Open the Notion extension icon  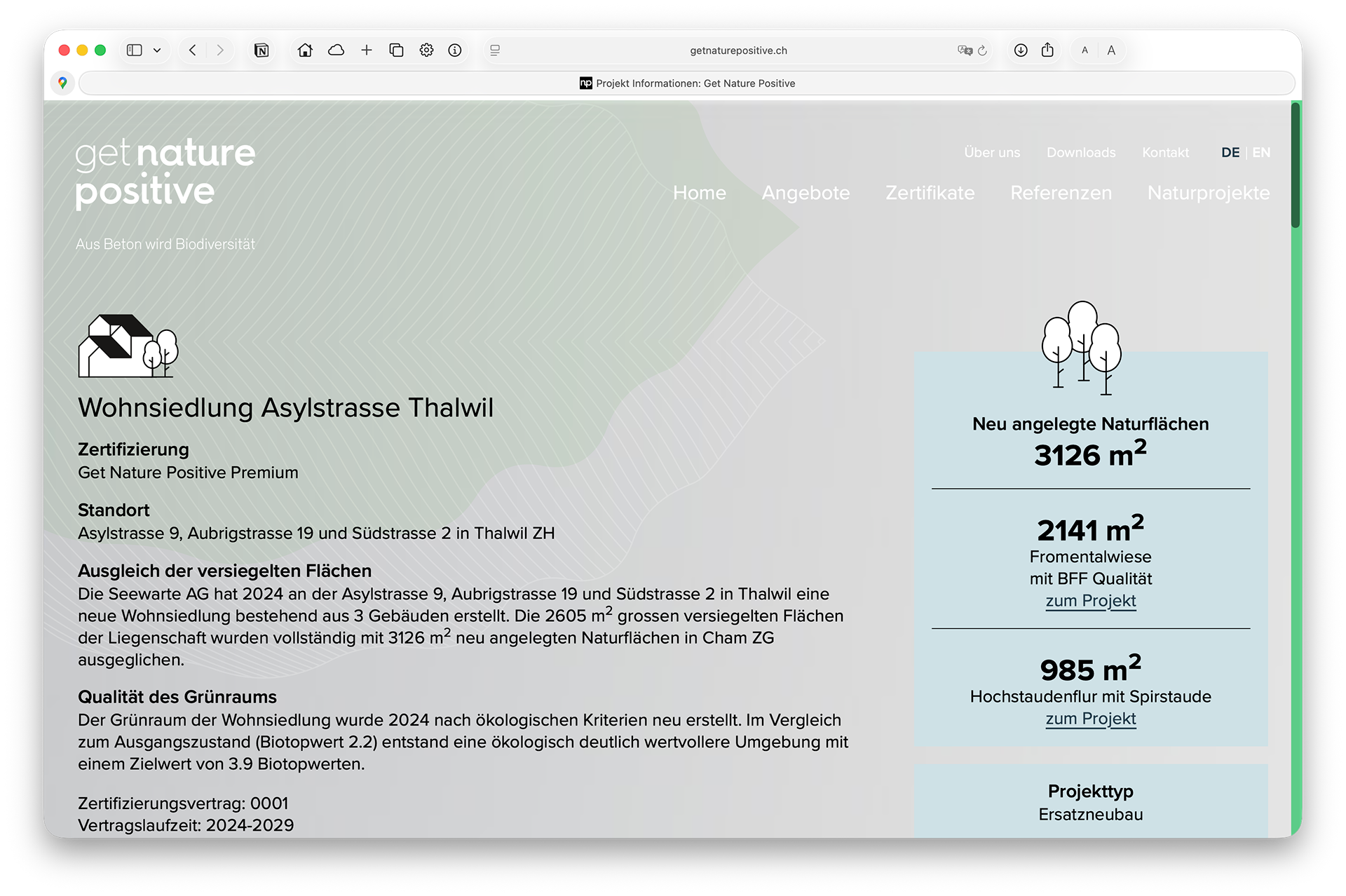(x=261, y=50)
